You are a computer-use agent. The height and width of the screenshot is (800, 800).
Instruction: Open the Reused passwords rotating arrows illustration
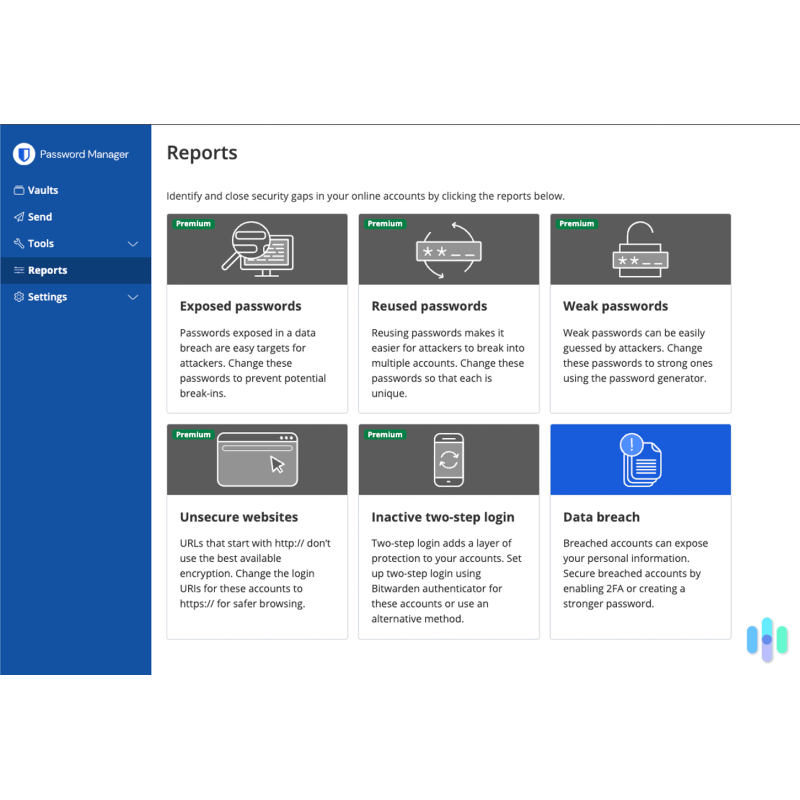coord(448,250)
